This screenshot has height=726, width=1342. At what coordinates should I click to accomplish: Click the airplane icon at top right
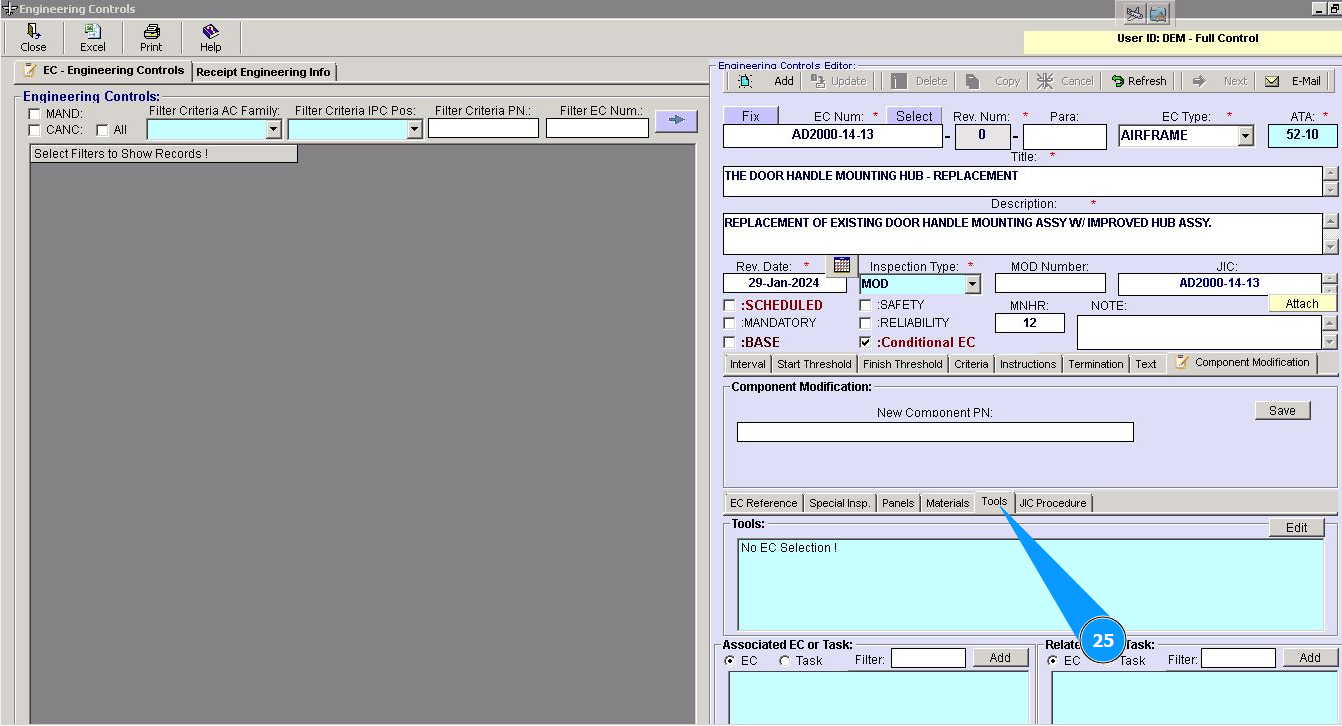1134,13
